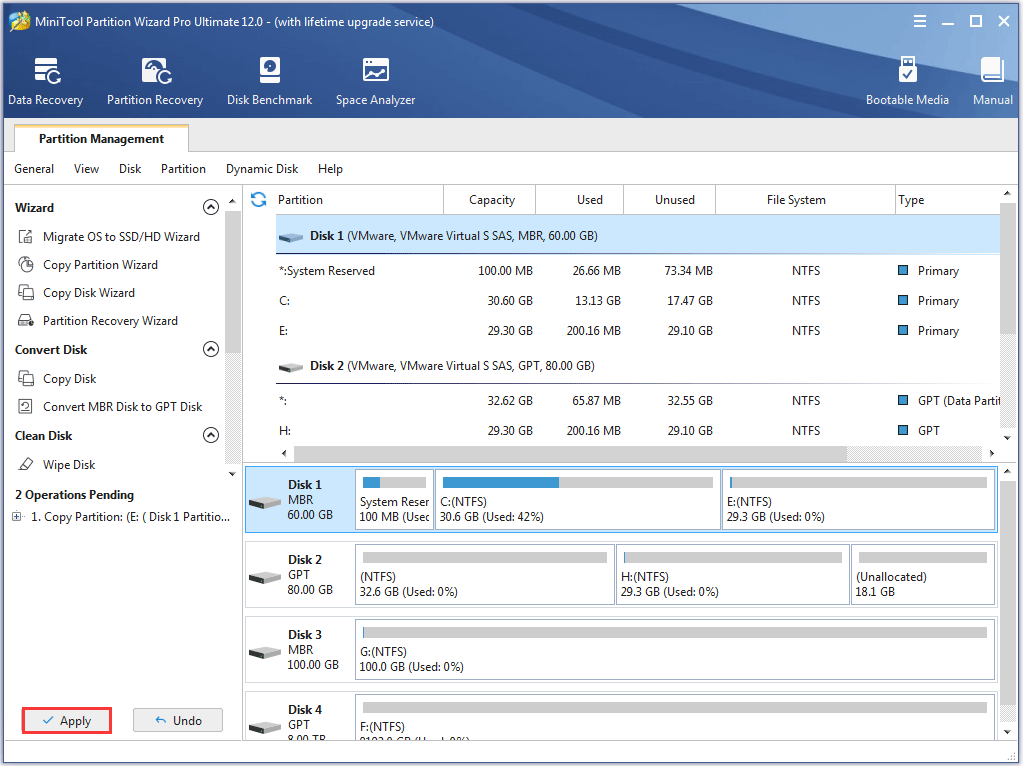Click the Copy Partition Wizard icon
Image resolution: width=1023 pixels, height=766 pixels.
pyautogui.click(x=25, y=264)
